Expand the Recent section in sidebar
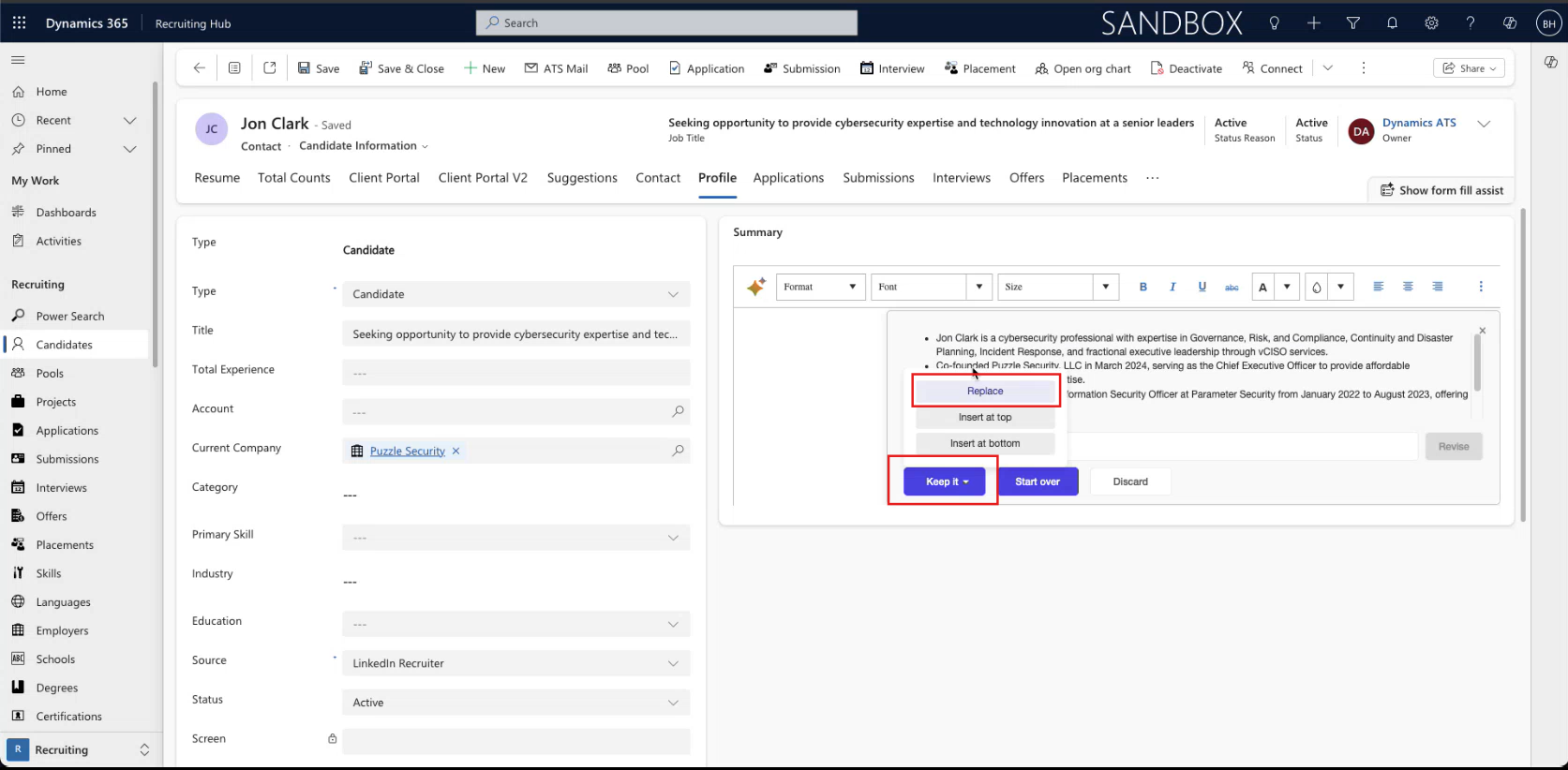The width and height of the screenshot is (1568, 770). click(130, 120)
